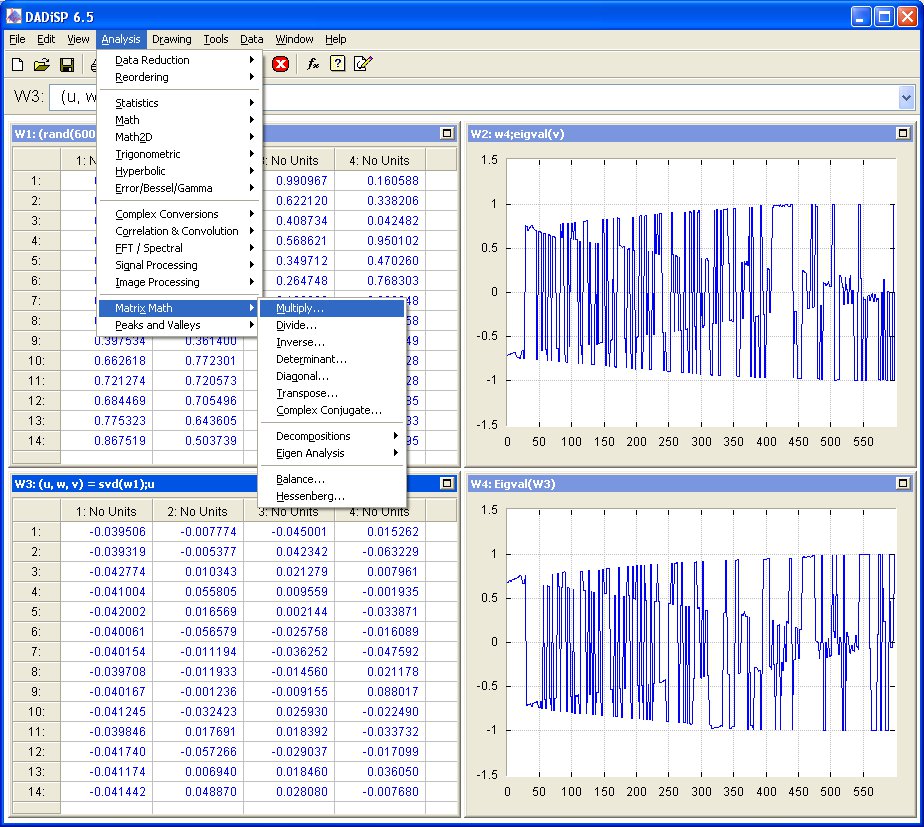
Task: Choose Determinant... matrix option
Action: click(x=332, y=360)
